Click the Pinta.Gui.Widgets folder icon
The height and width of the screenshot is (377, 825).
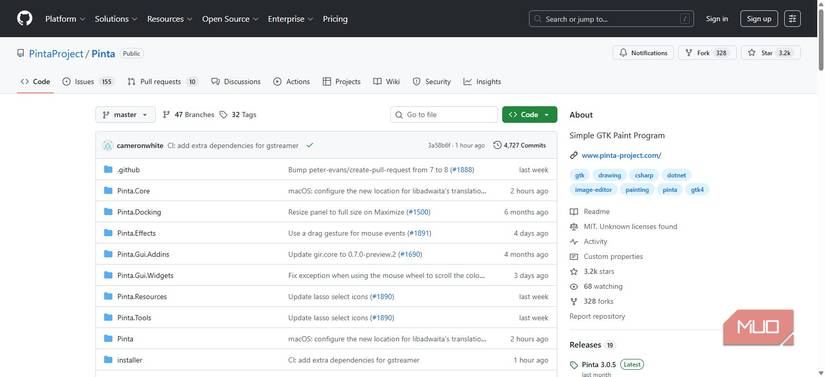[x=108, y=275]
